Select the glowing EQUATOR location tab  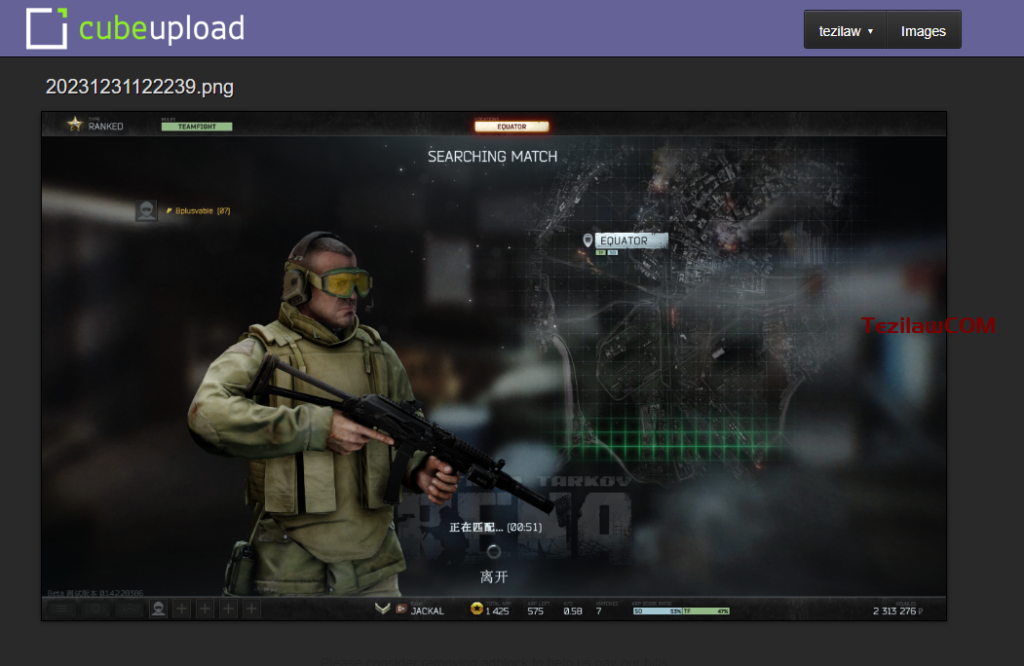[x=511, y=127]
